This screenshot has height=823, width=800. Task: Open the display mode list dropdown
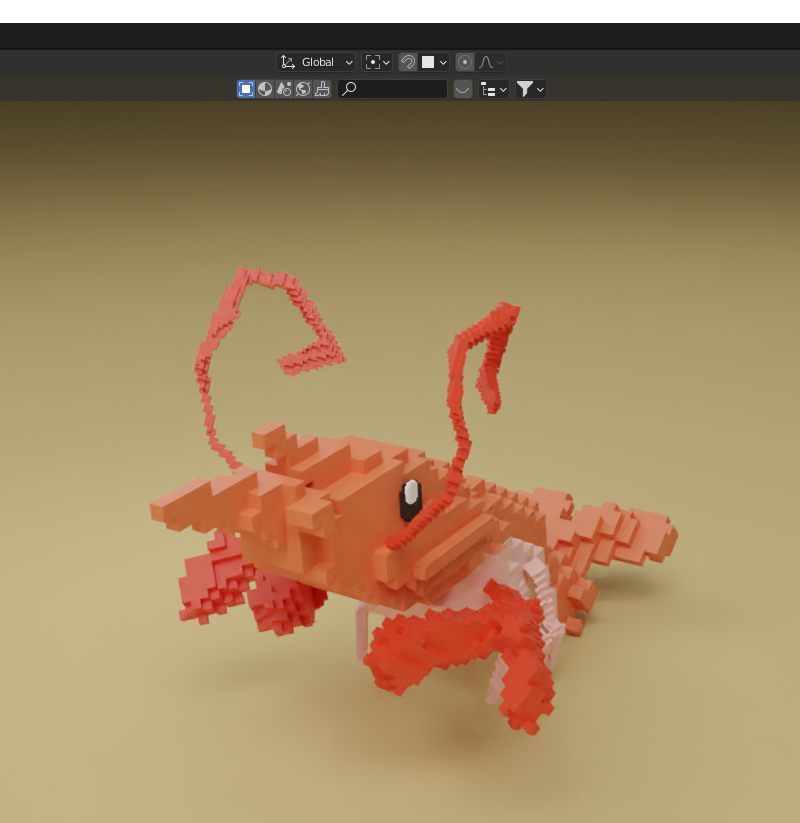[492, 89]
